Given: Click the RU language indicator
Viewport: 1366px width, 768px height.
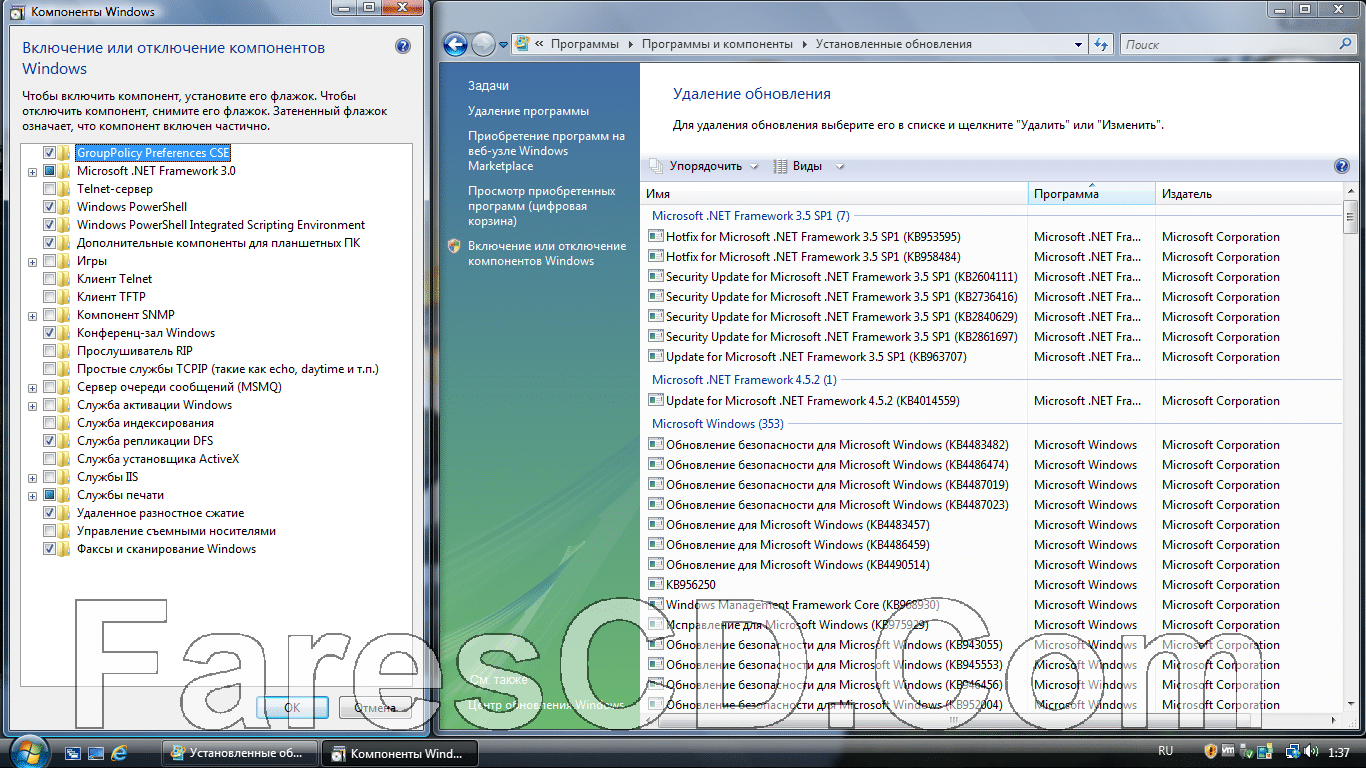Looking at the screenshot, I should coord(1165,751).
